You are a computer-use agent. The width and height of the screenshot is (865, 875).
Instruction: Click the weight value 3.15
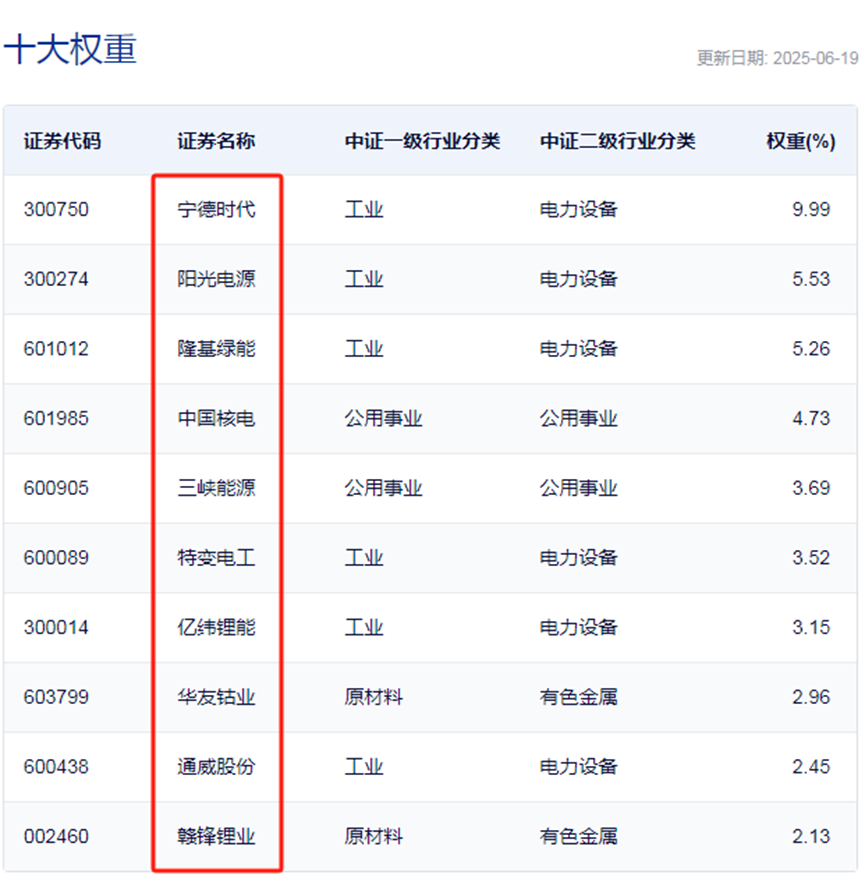coord(811,628)
